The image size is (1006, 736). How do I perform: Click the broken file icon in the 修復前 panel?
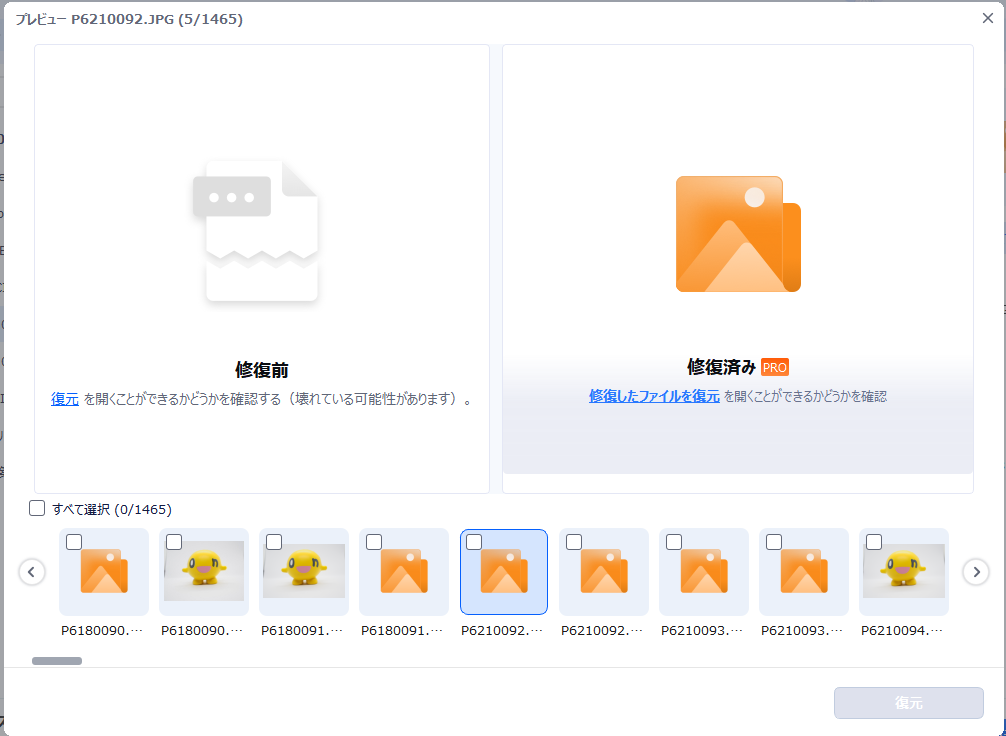coord(261,230)
